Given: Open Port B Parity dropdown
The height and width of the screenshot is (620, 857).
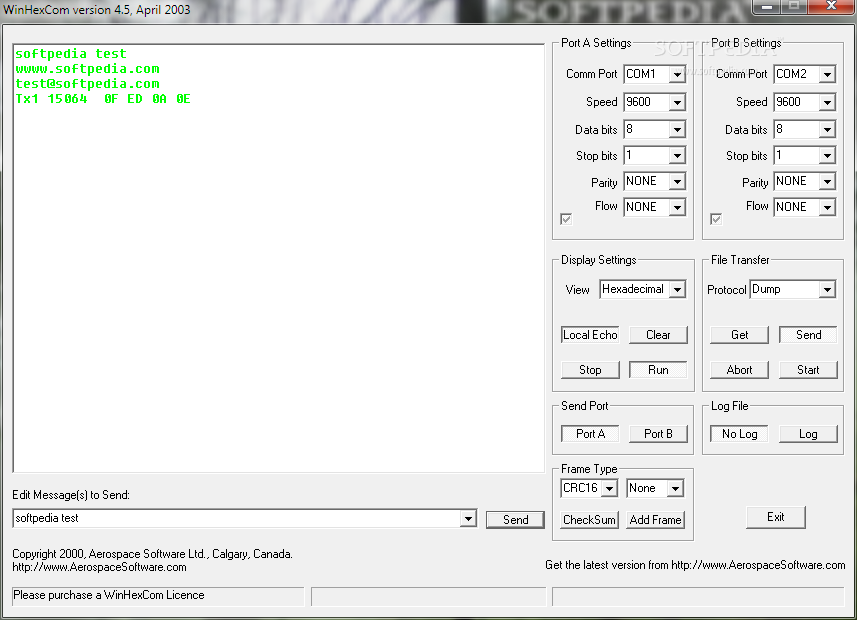Looking at the screenshot, I should pyautogui.click(x=827, y=182).
